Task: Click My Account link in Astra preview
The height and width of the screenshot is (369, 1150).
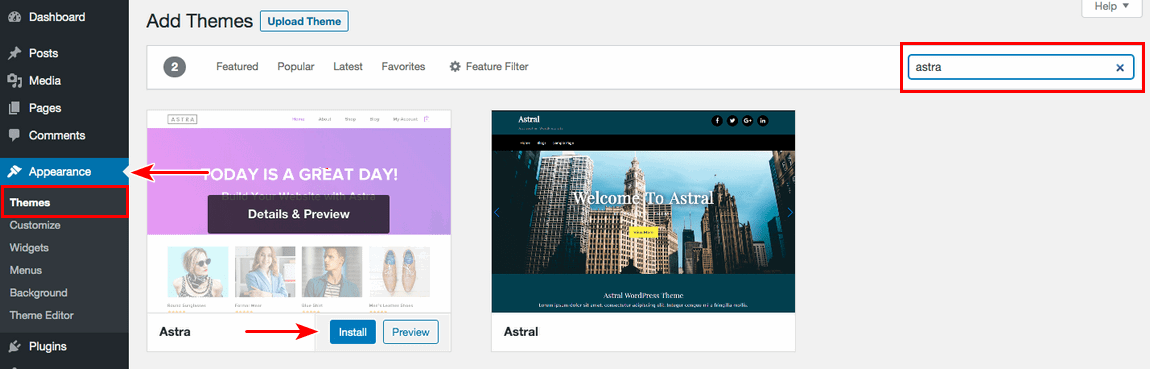Action: click(405, 119)
